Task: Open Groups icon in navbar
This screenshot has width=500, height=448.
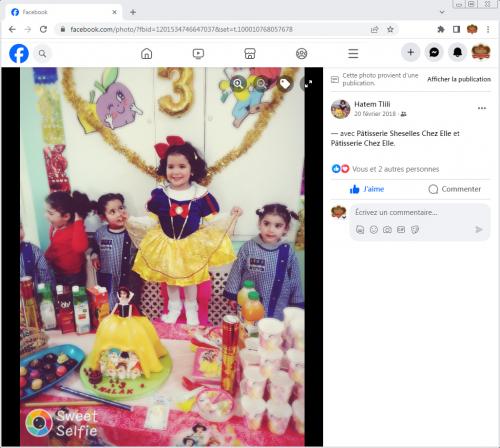Action: pyautogui.click(x=302, y=53)
